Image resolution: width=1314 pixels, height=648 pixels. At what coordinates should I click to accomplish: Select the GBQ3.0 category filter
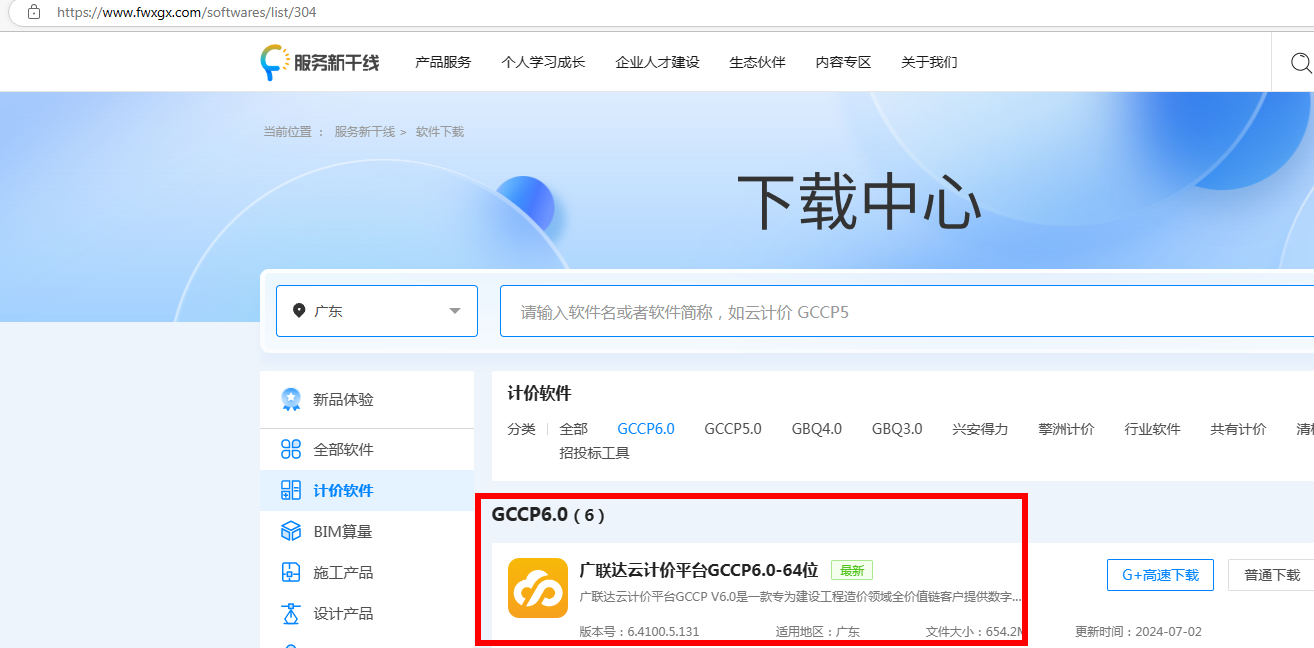pyautogui.click(x=897, y=429)
